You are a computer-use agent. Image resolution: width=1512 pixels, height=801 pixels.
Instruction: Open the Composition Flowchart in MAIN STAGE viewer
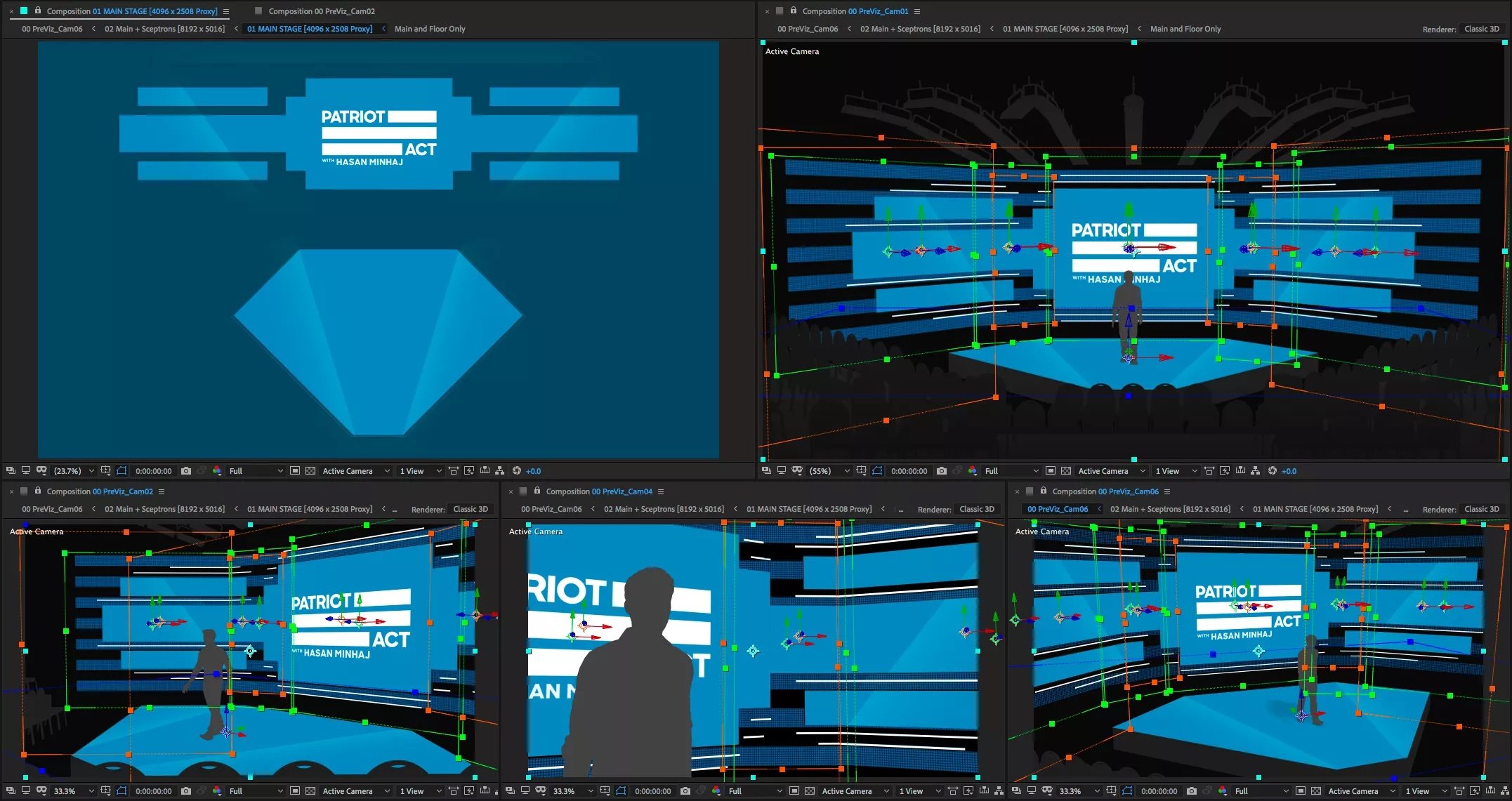pyautogui.click(x=500, y=471)
